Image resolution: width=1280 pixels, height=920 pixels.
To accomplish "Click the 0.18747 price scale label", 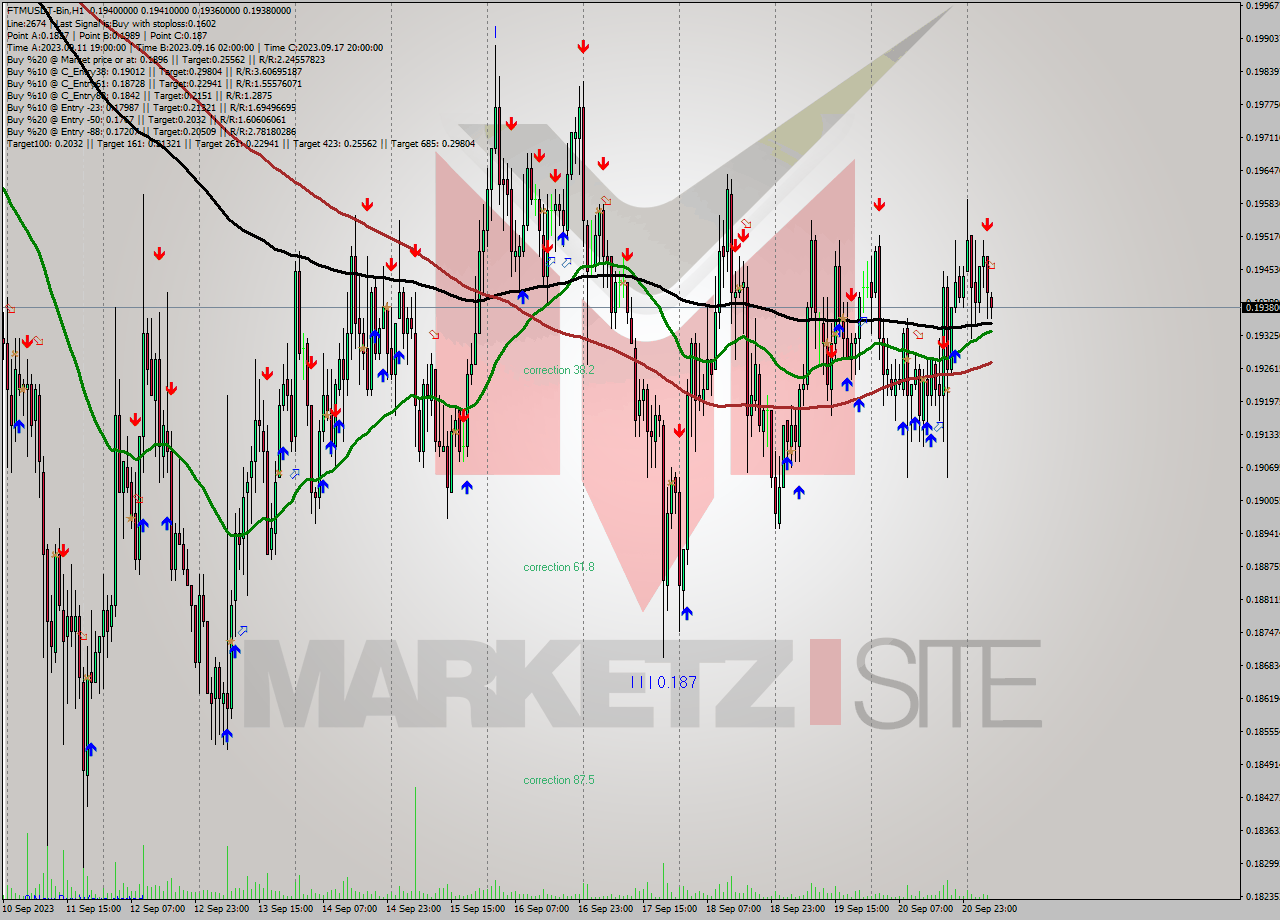I will click(1261, 632).
